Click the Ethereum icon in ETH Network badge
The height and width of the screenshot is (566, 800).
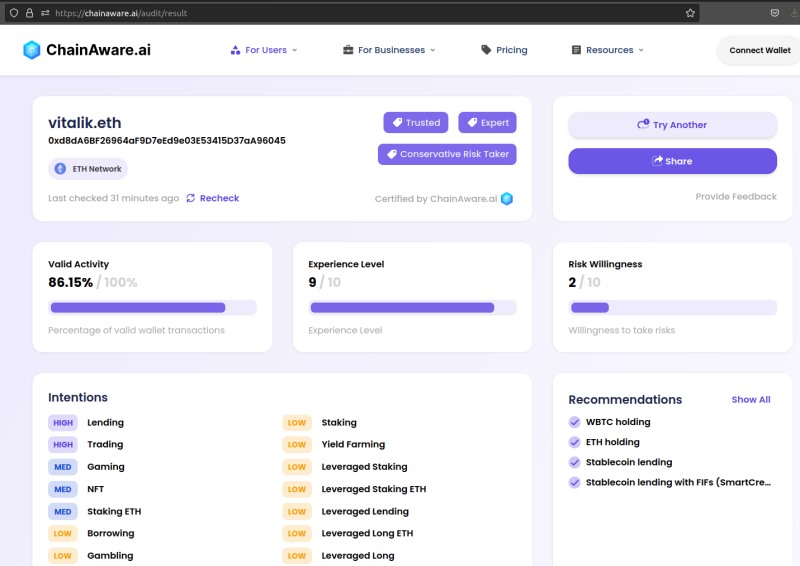tap(60, 169)
